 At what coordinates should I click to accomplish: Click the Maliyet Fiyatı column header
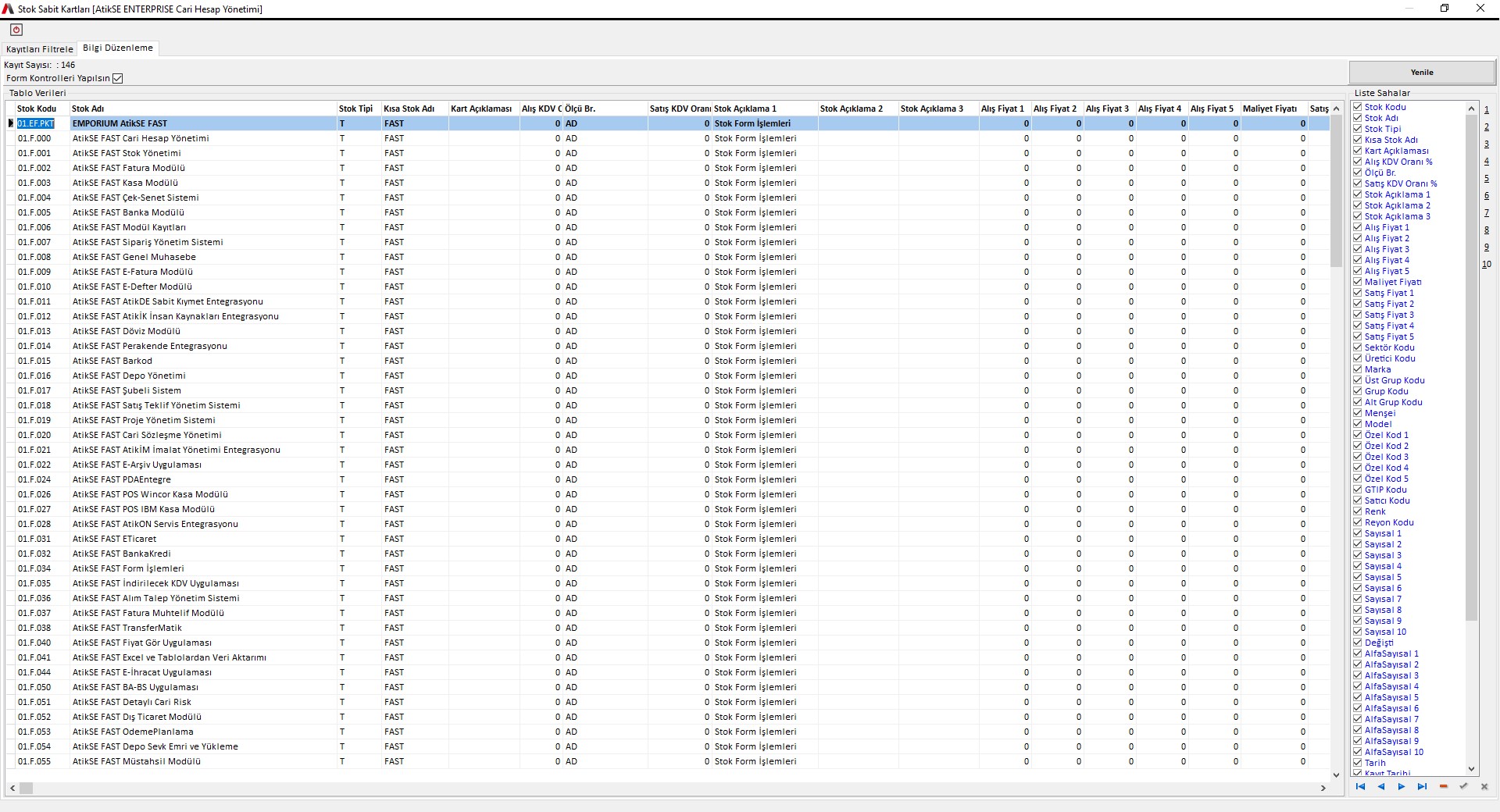click(1273, 109)
